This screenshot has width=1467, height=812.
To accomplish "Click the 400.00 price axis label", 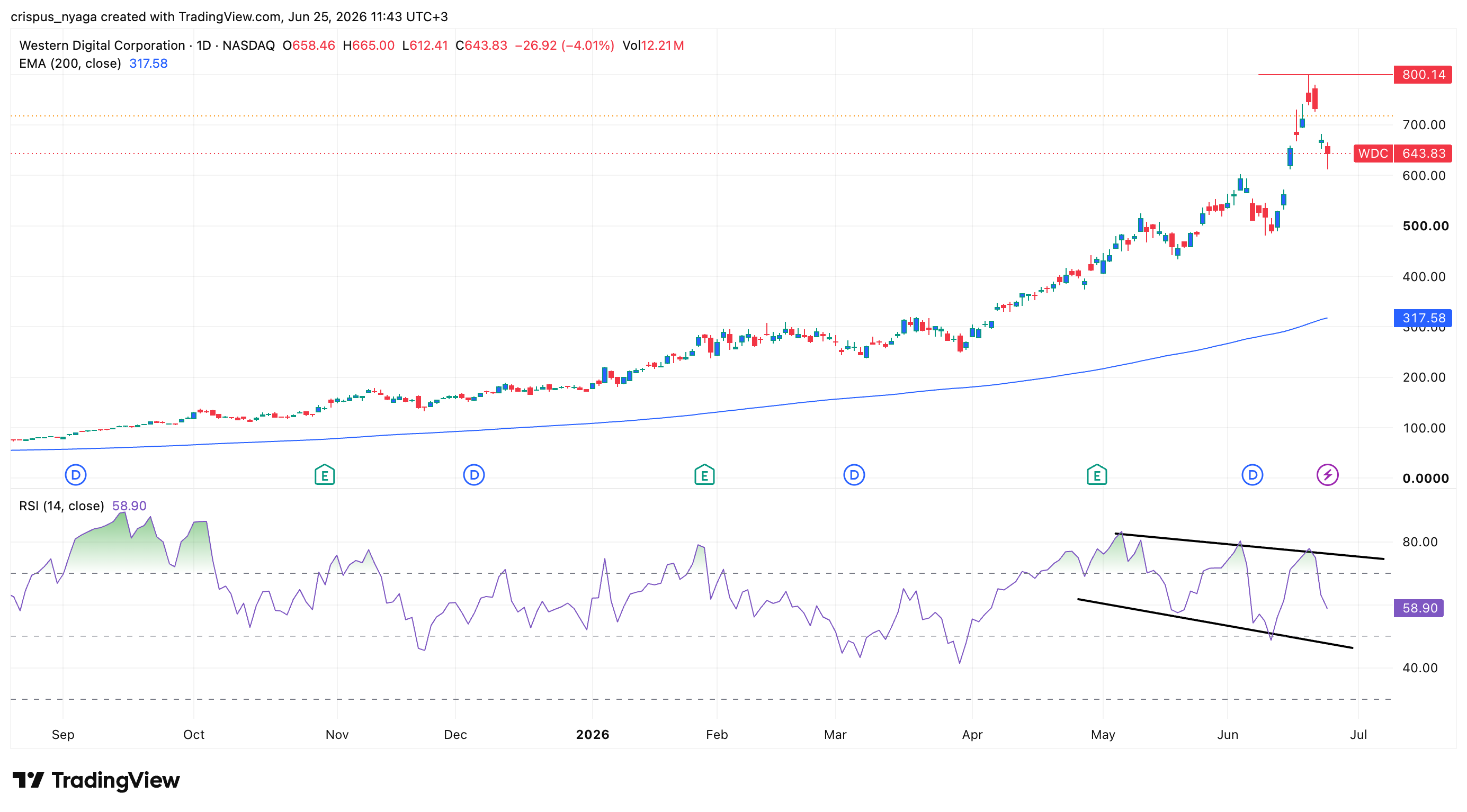I will [1424, 276].
